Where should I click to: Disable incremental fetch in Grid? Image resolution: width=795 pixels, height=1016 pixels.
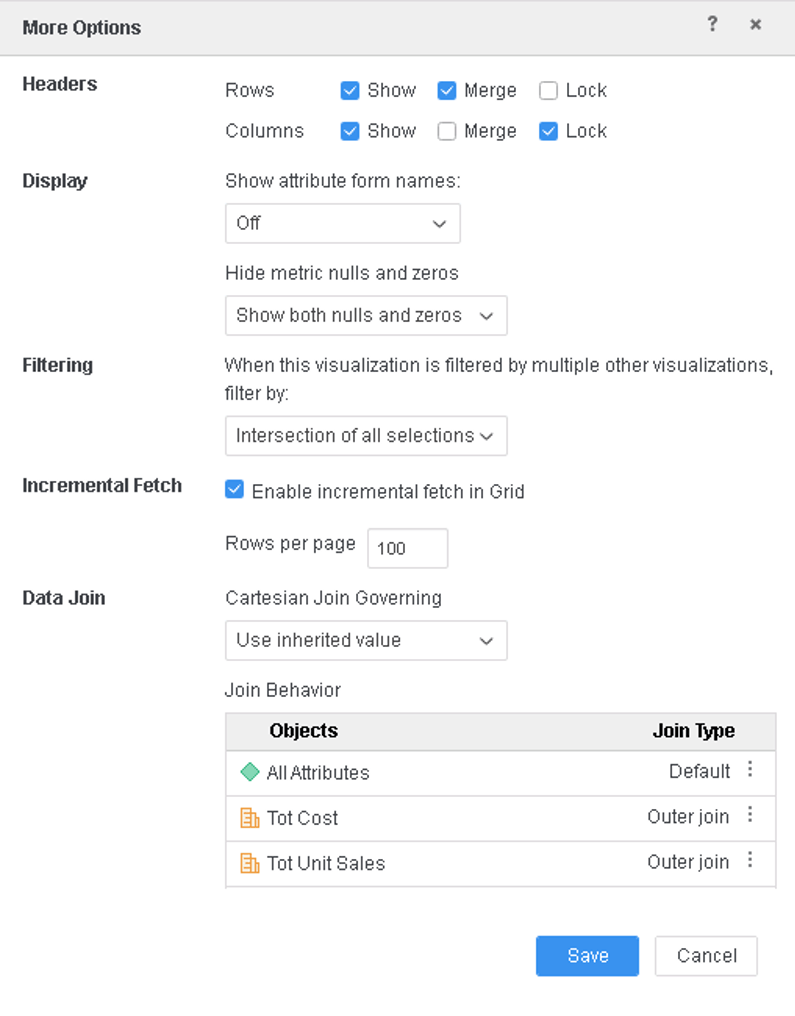click(235, 490)
